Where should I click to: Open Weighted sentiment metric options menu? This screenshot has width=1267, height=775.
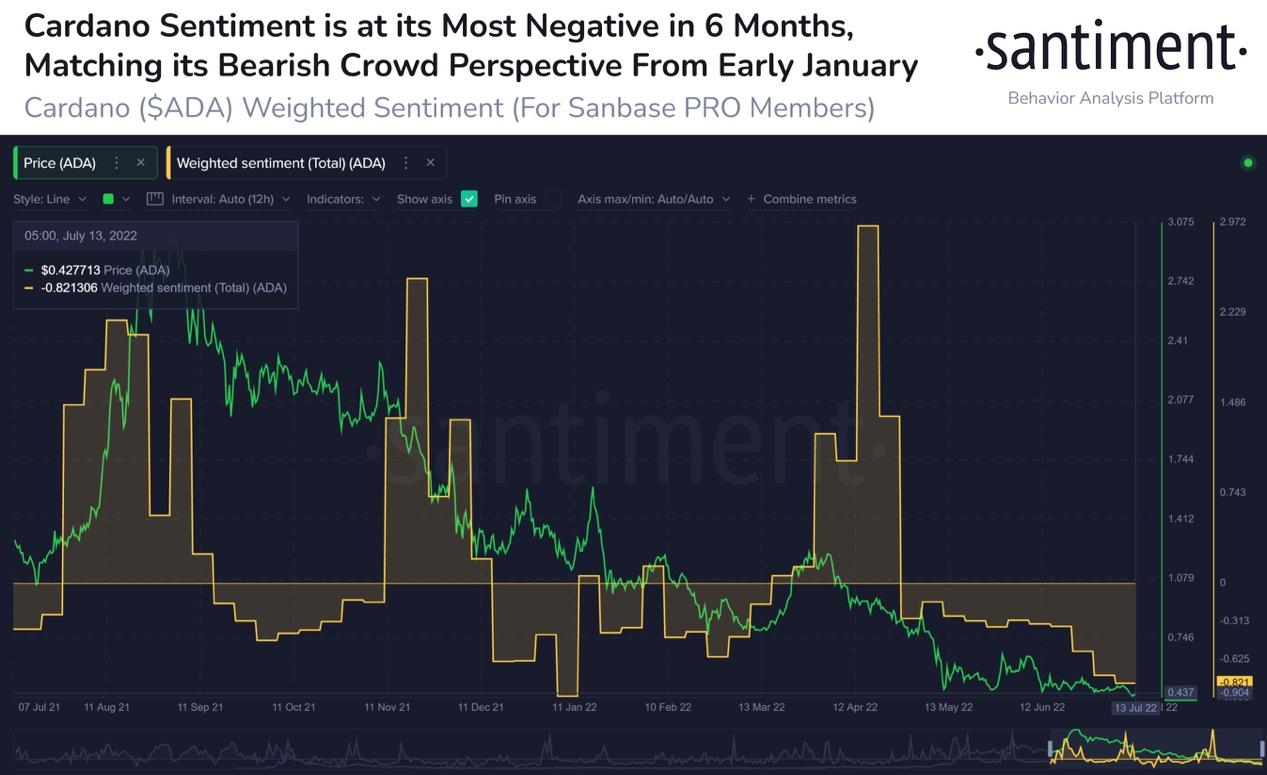pyautogui.click(x=406, y=163)
